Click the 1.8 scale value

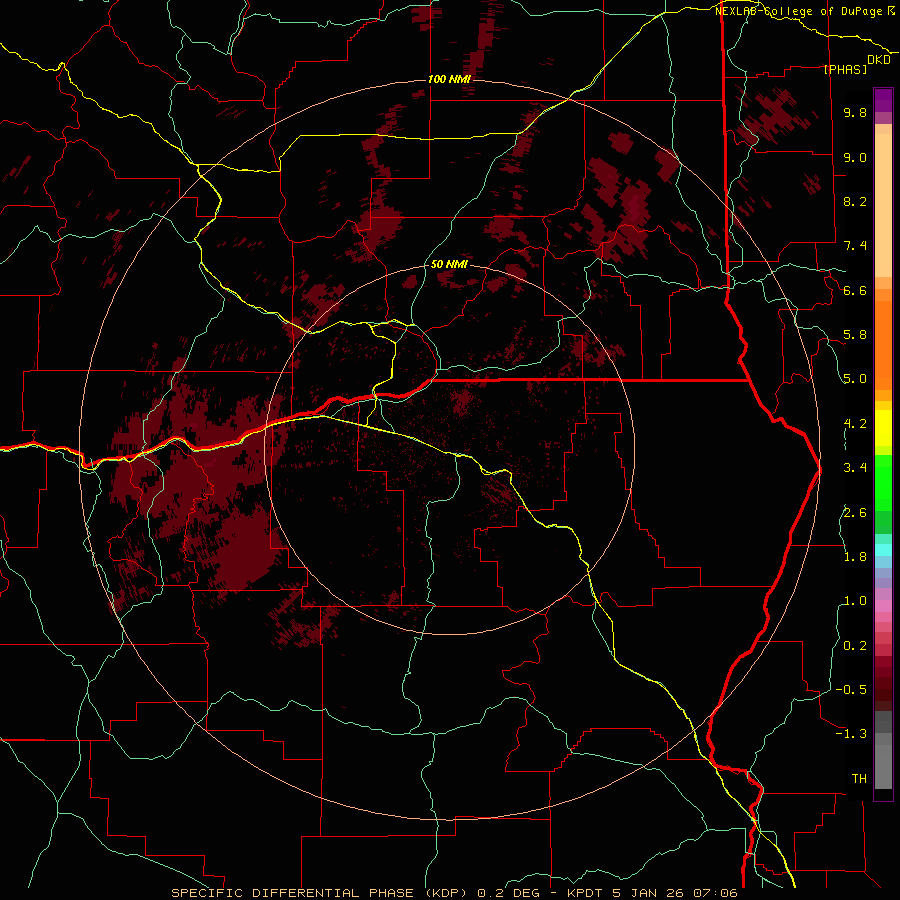(855, 557)
